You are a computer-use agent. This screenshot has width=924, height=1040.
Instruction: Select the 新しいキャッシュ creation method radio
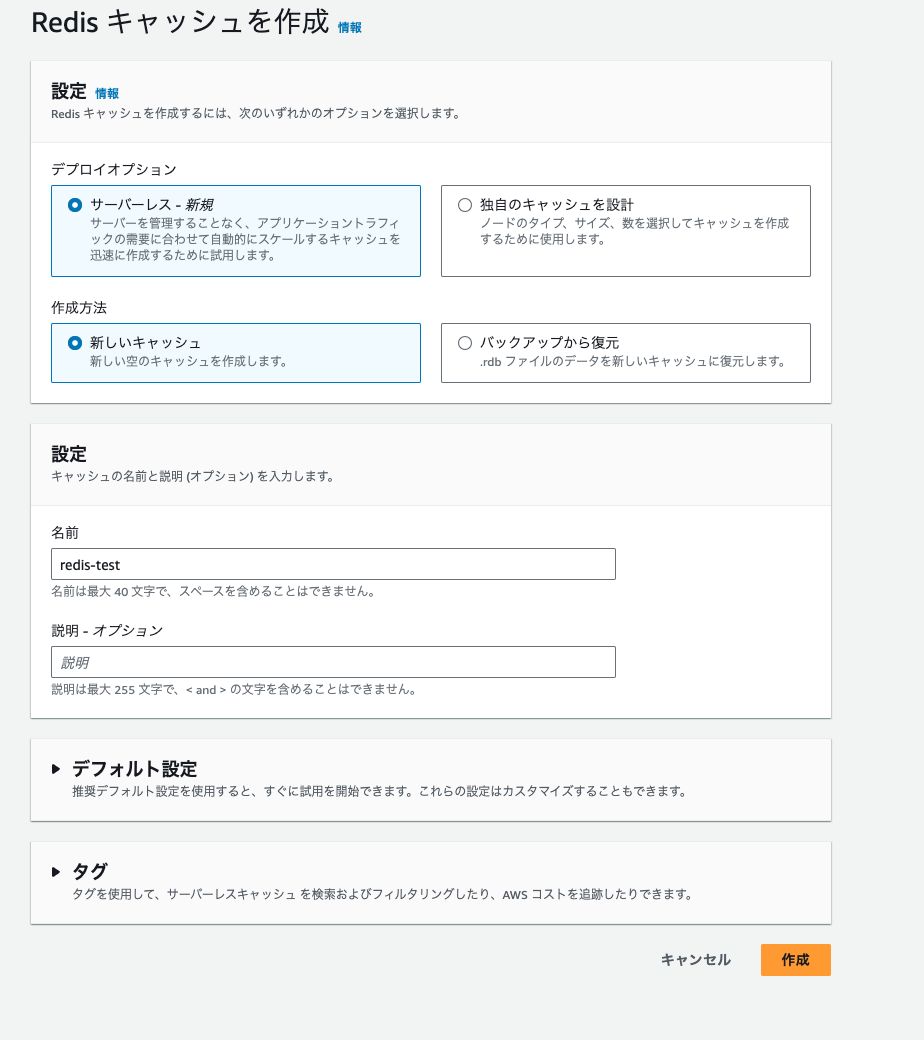(x=74, y=343)
